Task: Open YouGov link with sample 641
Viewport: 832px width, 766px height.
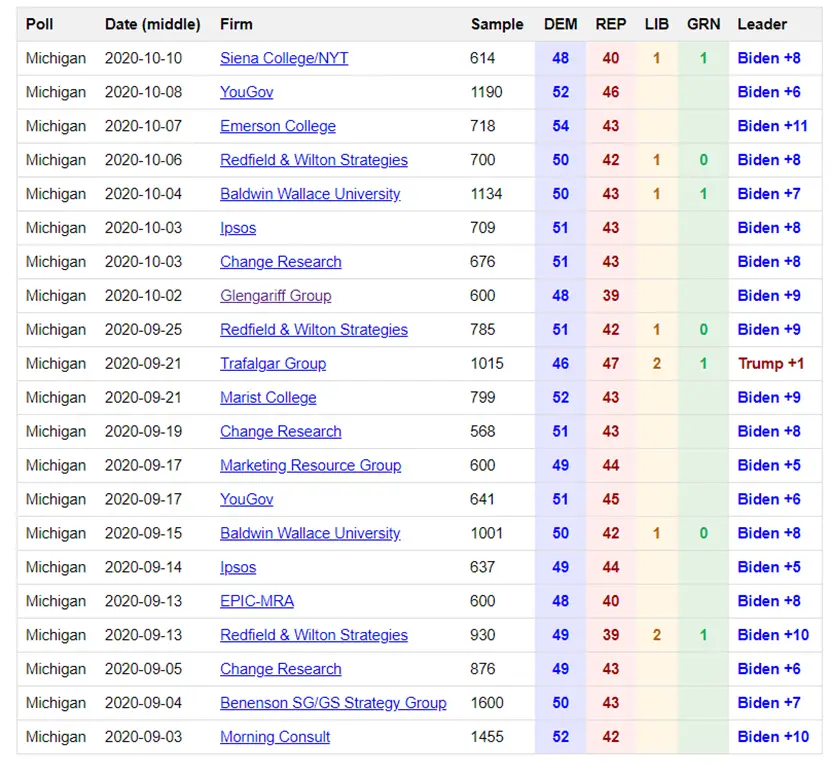Action: pos(246,500)
